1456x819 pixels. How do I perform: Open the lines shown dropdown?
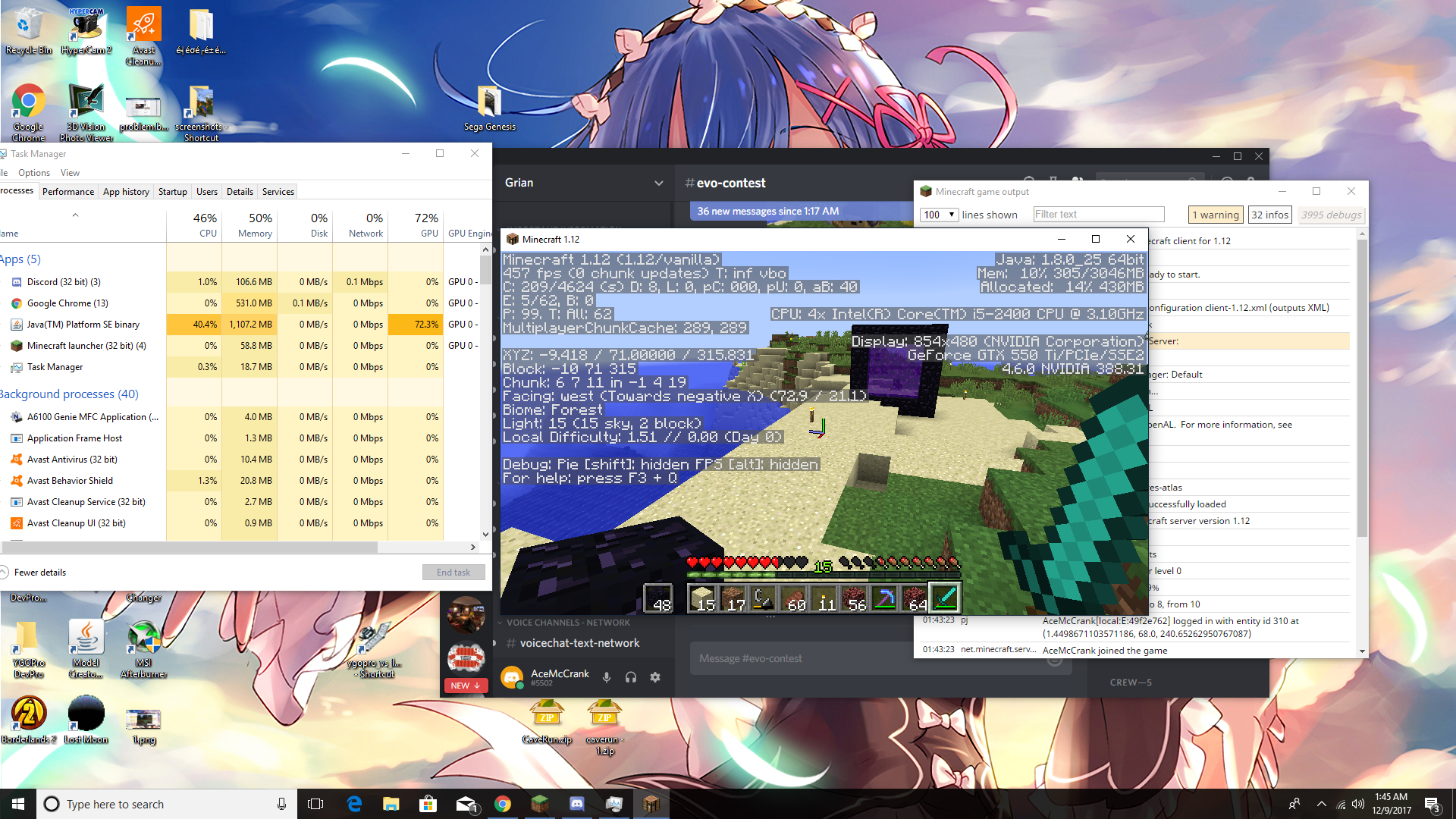pyautogui.click(x=939, y=215)
